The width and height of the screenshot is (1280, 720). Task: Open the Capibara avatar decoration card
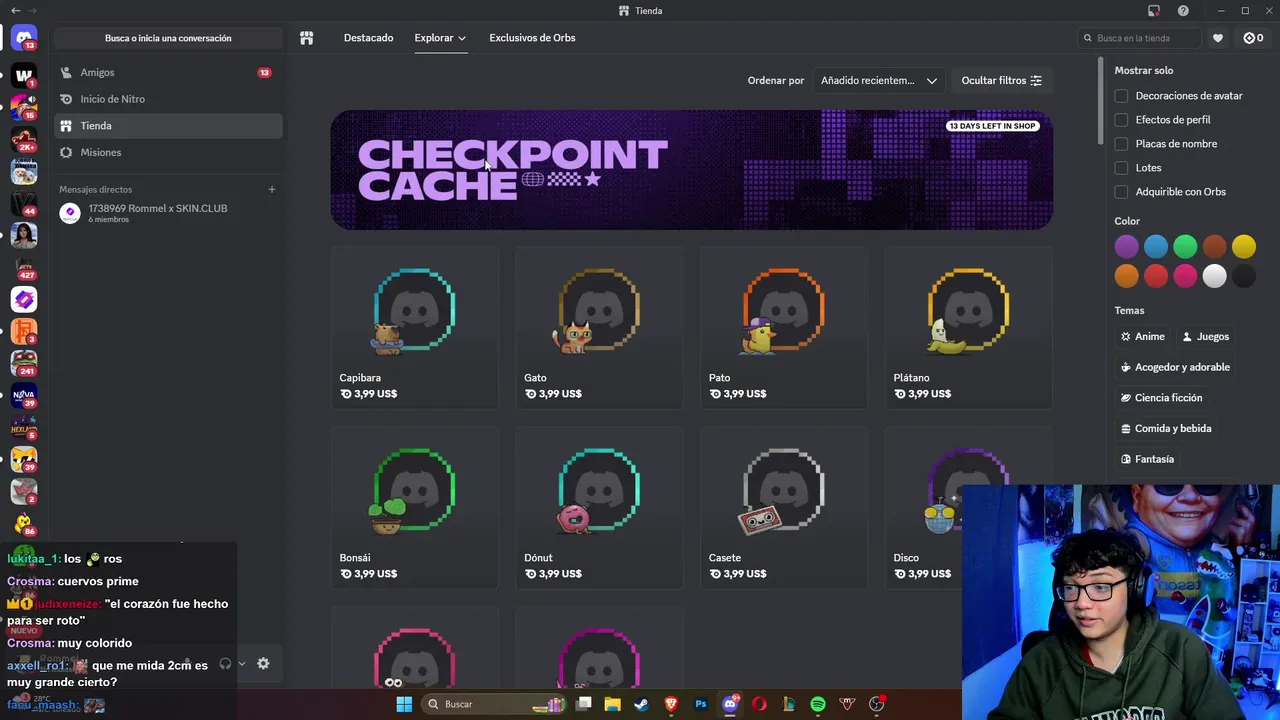pyautogui.click(x=414, y=328)
